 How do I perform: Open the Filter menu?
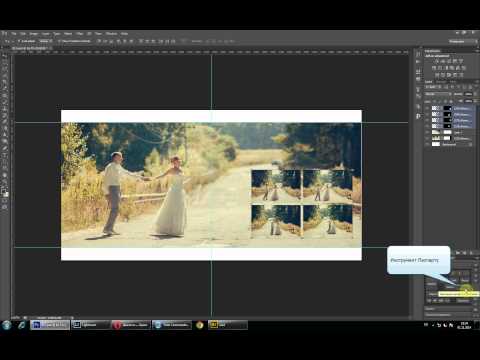(x=79, y=34)
